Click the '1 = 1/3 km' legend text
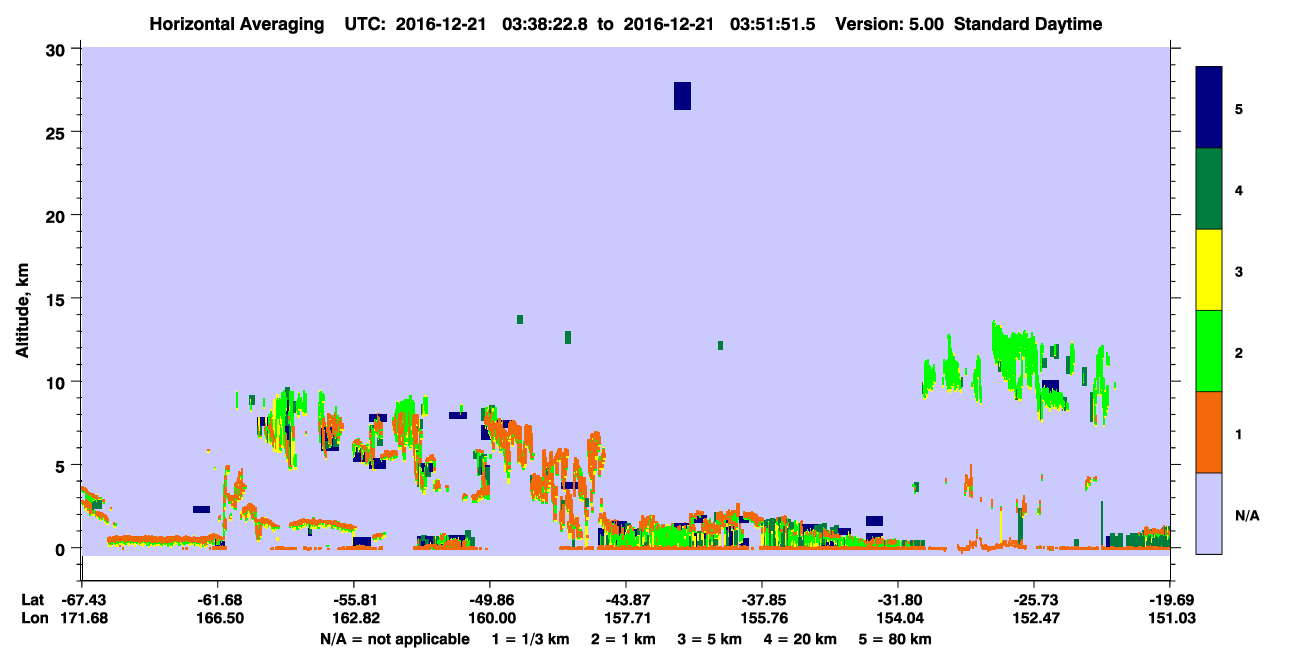Screen dimensions: 1300x667 (531, 639)
